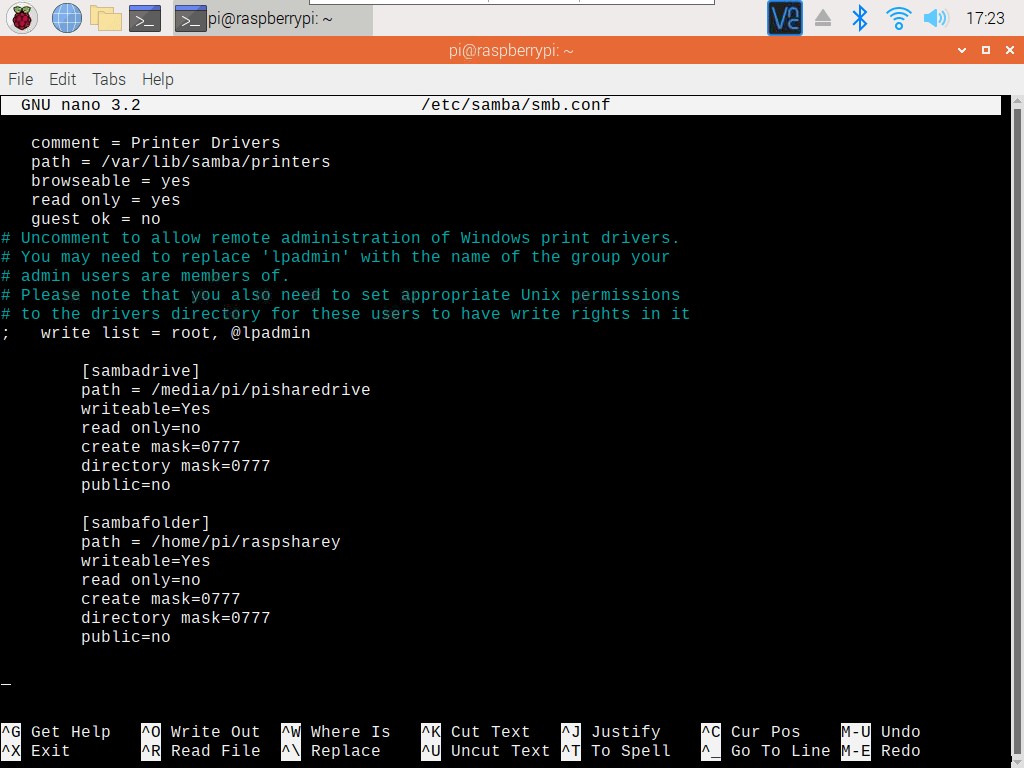Select the "Va" keyboard layout indicator
The width and height of the screenshot is (1024, 768).
[784, 17]
